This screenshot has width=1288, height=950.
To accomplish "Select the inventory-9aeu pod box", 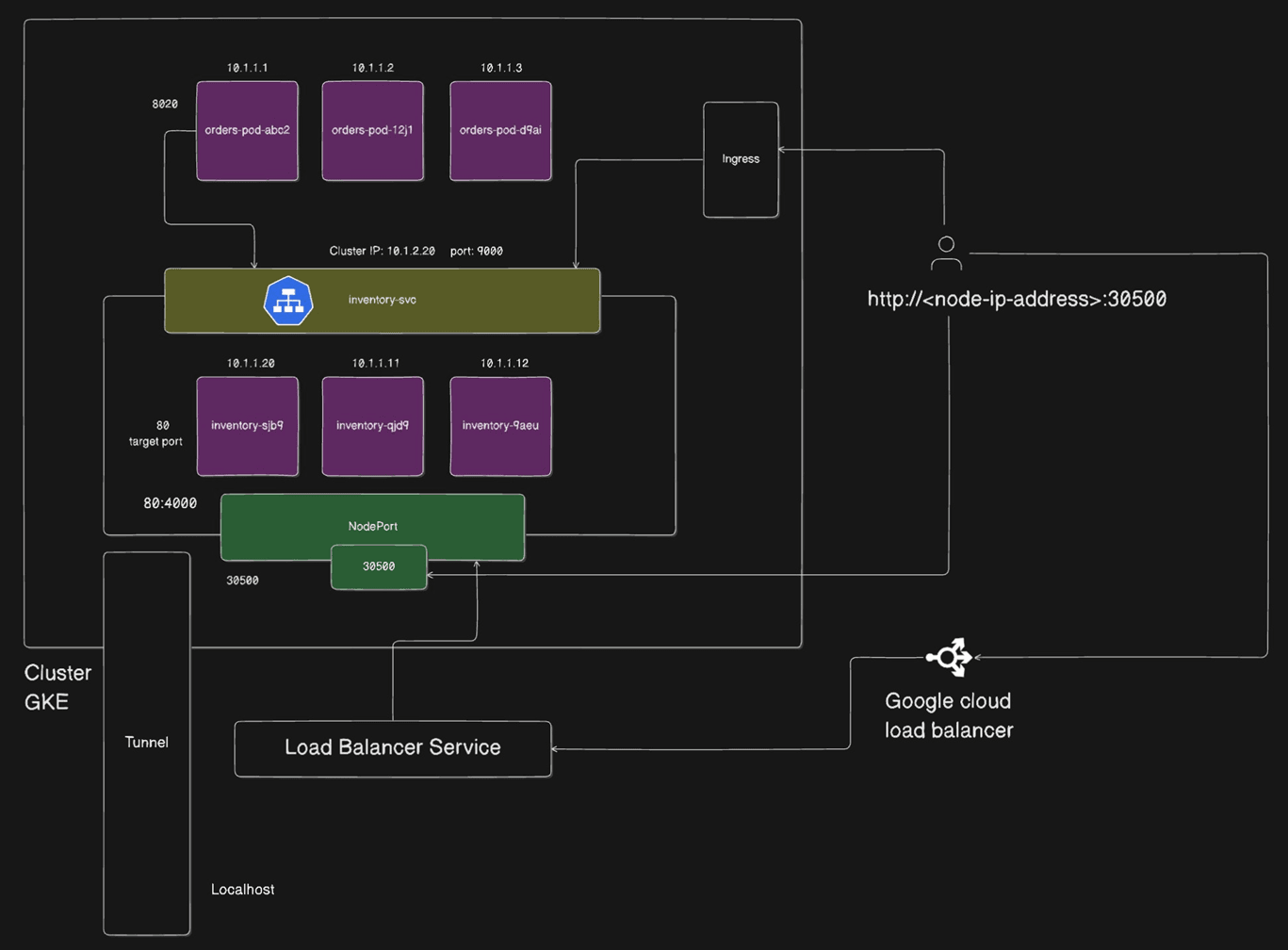I will (500, 426).
